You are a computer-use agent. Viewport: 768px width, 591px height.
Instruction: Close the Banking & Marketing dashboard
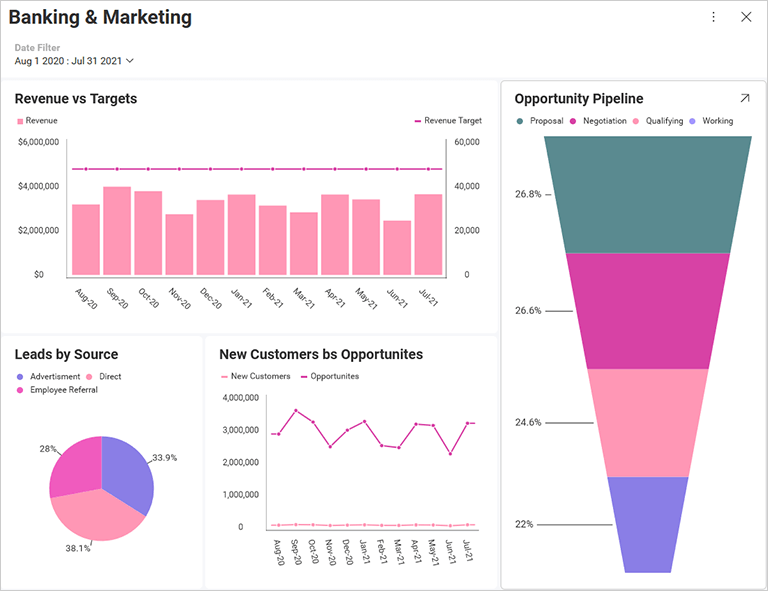pos(746,17)
